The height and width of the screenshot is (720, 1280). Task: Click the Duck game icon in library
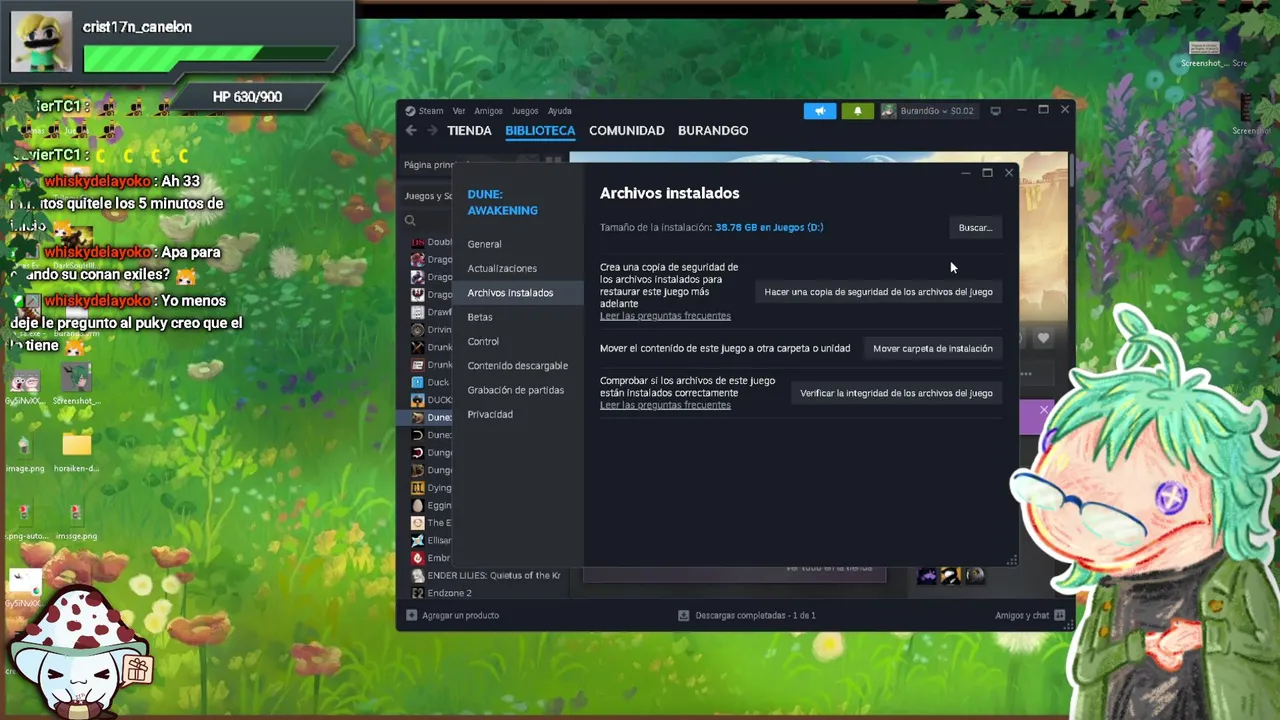click(x=417, y=382)
